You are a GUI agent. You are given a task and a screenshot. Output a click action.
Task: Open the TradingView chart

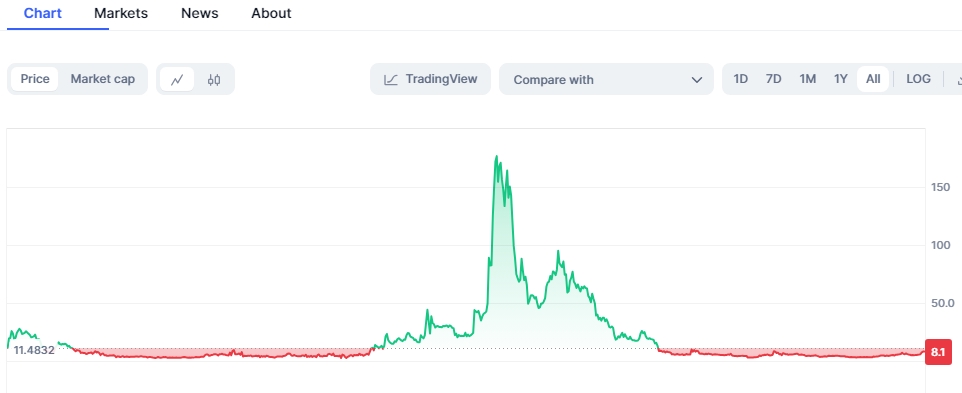(430, 79)
